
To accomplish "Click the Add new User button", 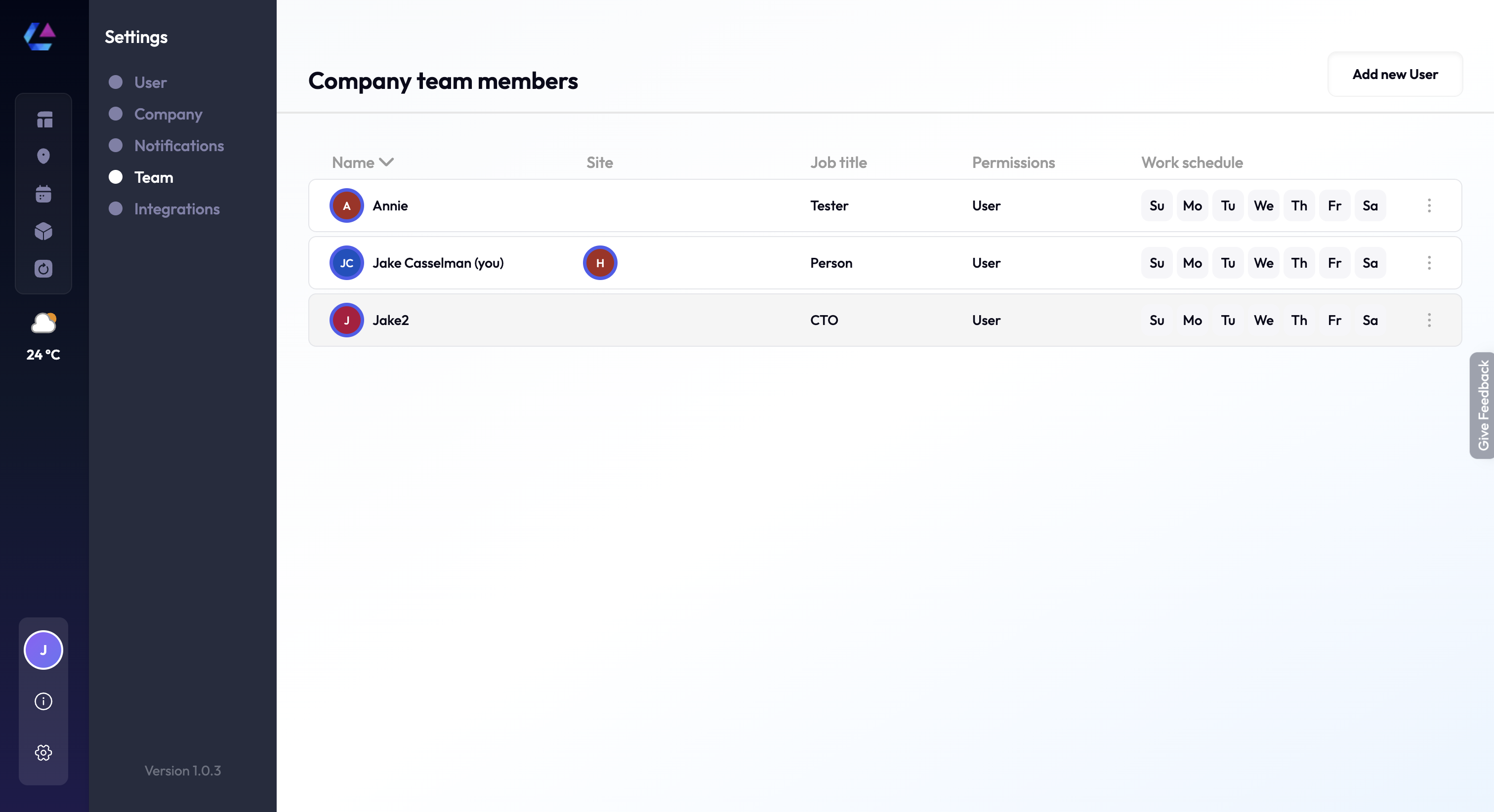I will tap(1395, 74).
